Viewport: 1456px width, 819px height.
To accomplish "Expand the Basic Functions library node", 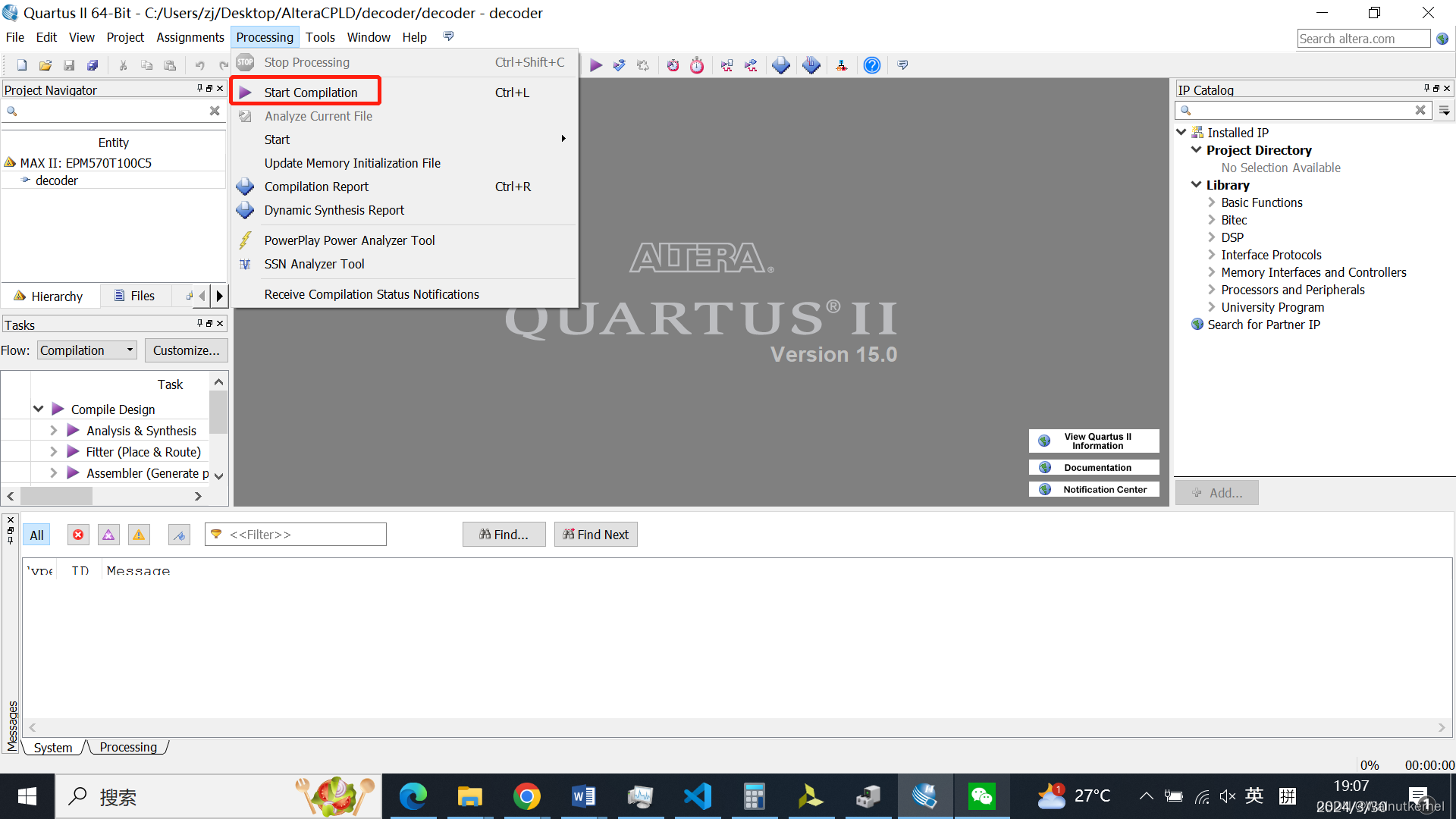I will pyautogui.click(x=1211, y=202).
